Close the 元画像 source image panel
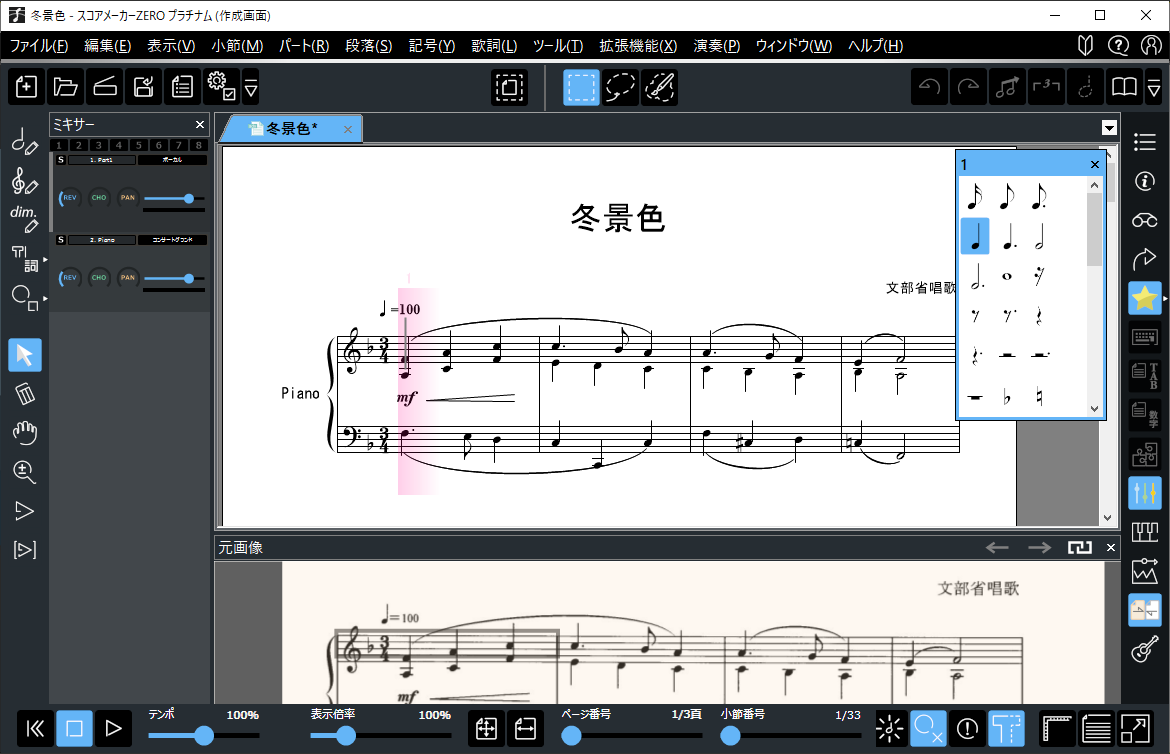The height and width of the screenshot is (754, 1170). coord(1110,547)
